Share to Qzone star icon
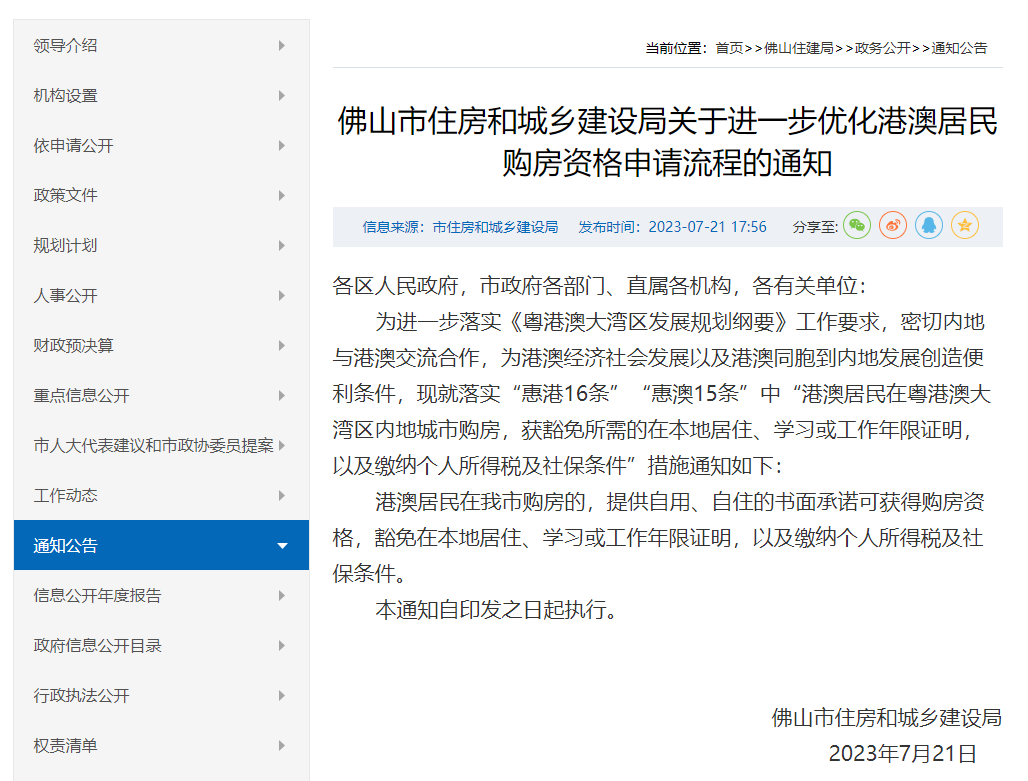1028x781 pixels. click(x=965, y=226)
